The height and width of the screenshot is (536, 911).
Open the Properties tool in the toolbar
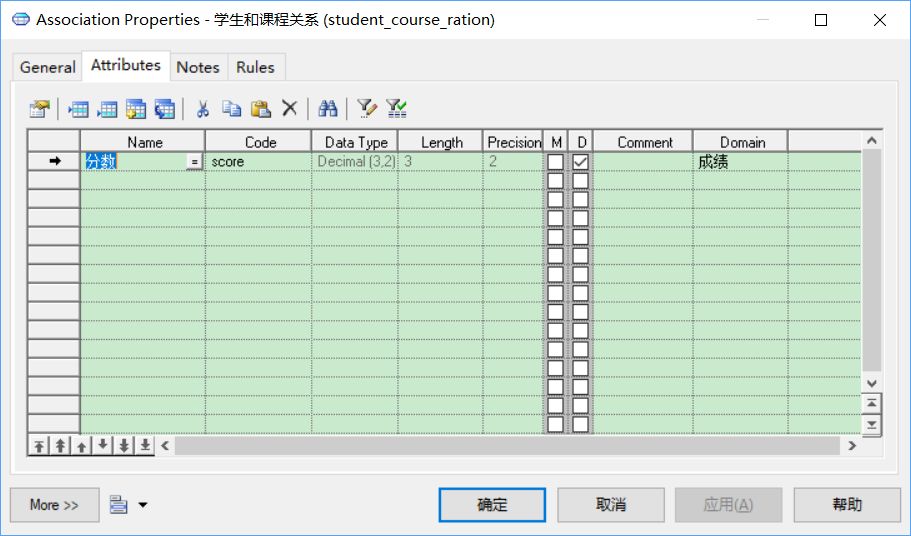pos(40,109)
